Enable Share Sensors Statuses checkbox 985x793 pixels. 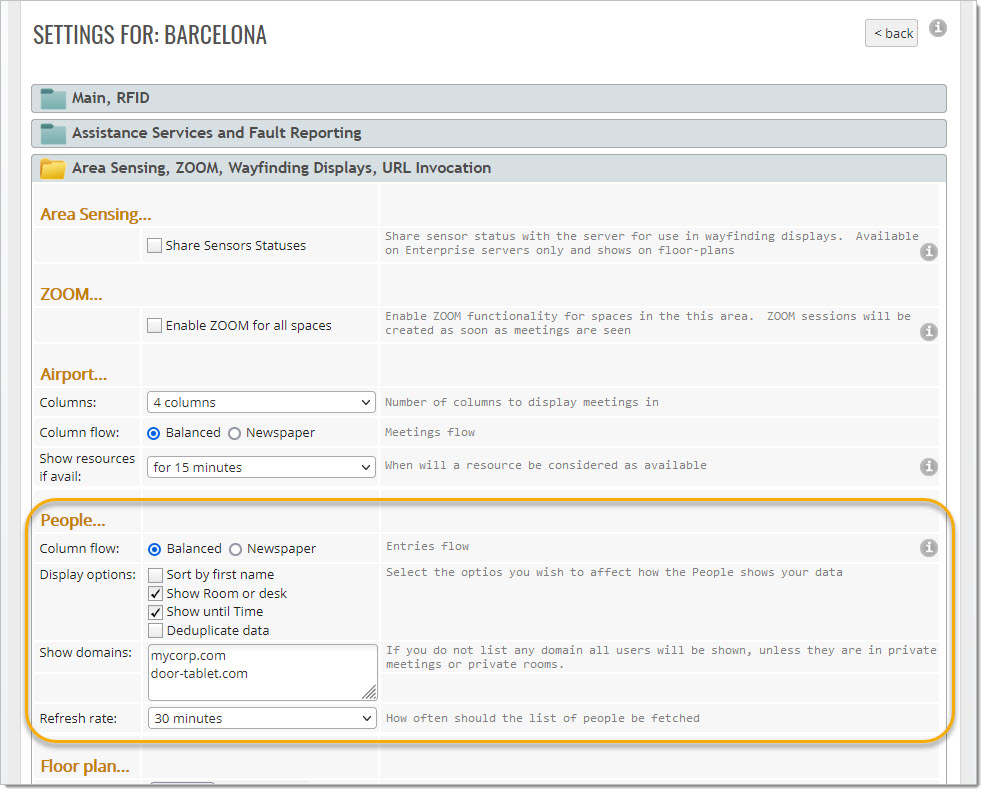(x=155, y=245)
